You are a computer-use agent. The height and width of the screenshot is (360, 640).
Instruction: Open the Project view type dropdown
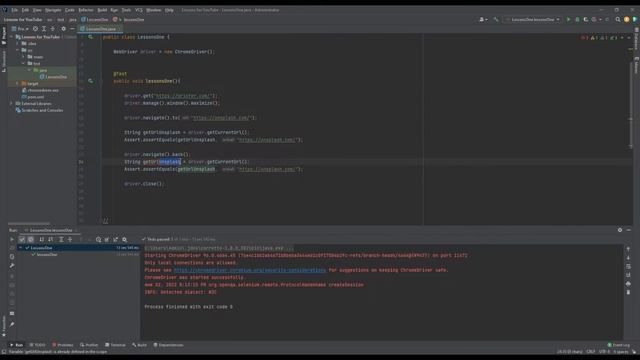[x=20, y=29]
